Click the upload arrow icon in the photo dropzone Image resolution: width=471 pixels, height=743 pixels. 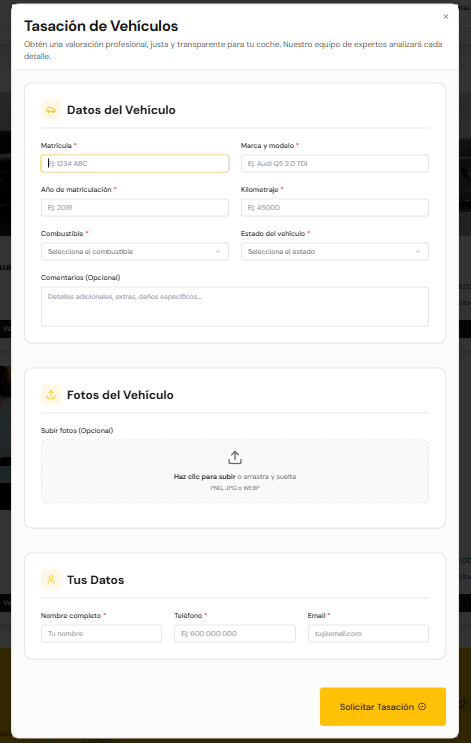pos(235,458)
